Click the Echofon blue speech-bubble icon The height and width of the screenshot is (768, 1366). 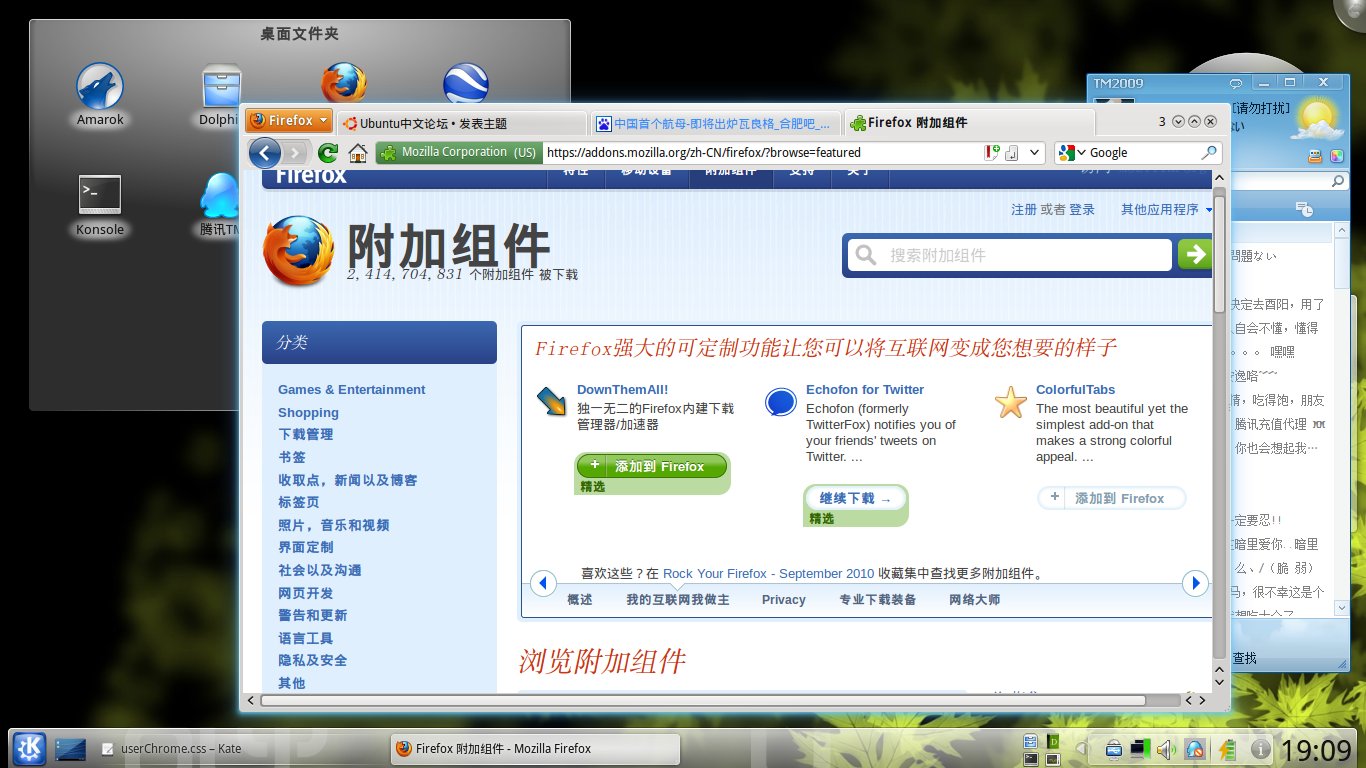(780, 402)
